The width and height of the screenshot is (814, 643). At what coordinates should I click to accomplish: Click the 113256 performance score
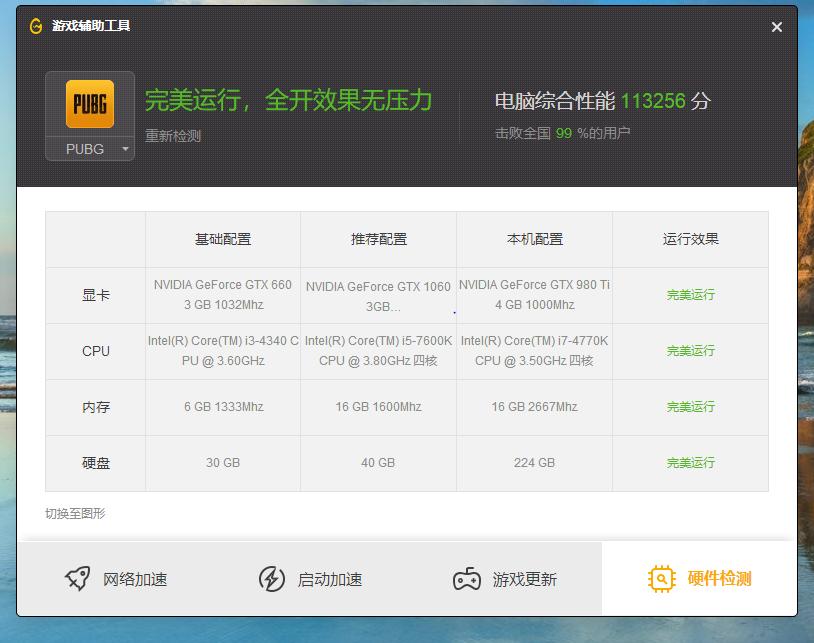click(653, 101)
